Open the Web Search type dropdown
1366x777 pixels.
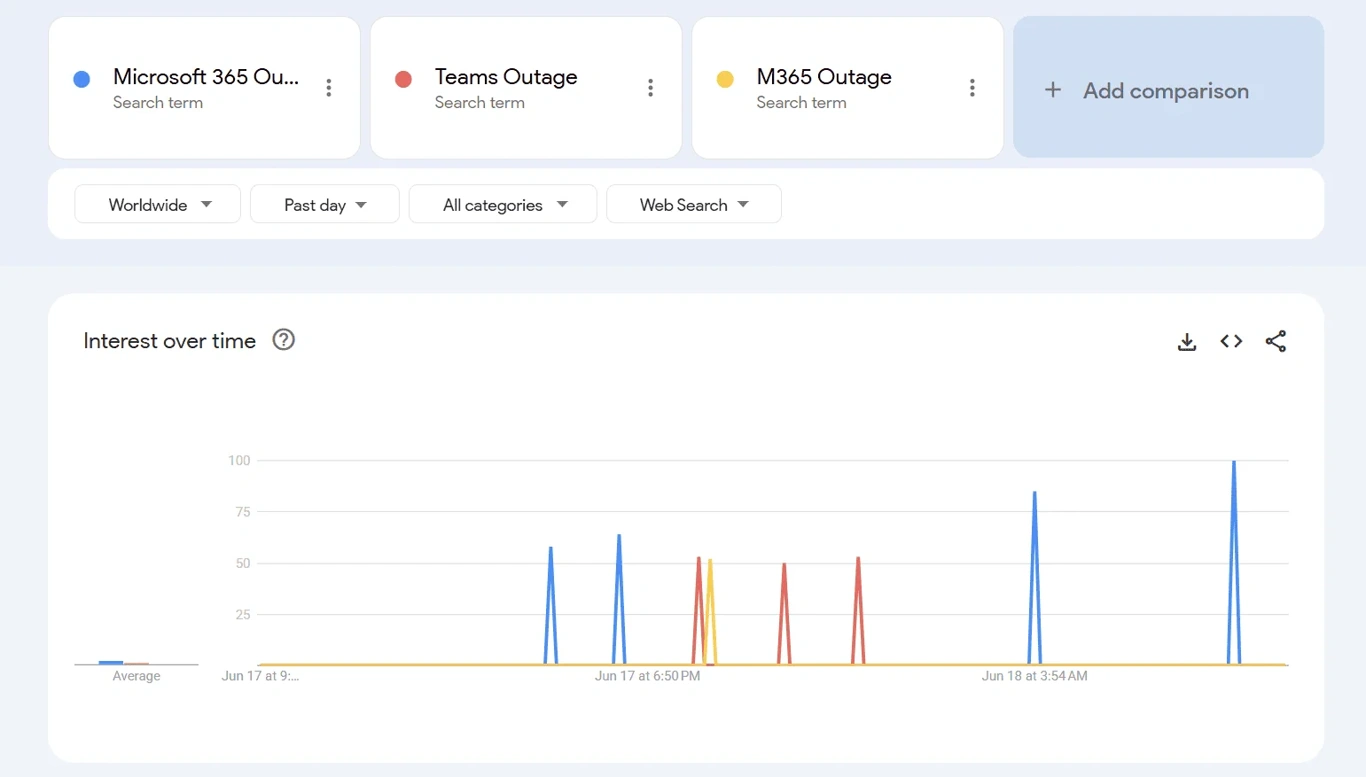pyautogui.click(x=694, y=204)
